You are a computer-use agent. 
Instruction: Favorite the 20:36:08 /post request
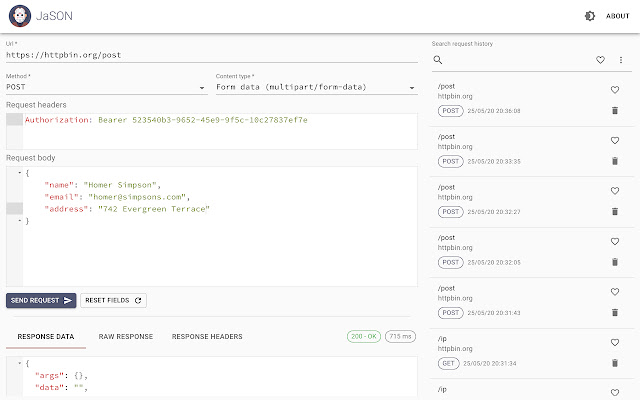point(615,90)
